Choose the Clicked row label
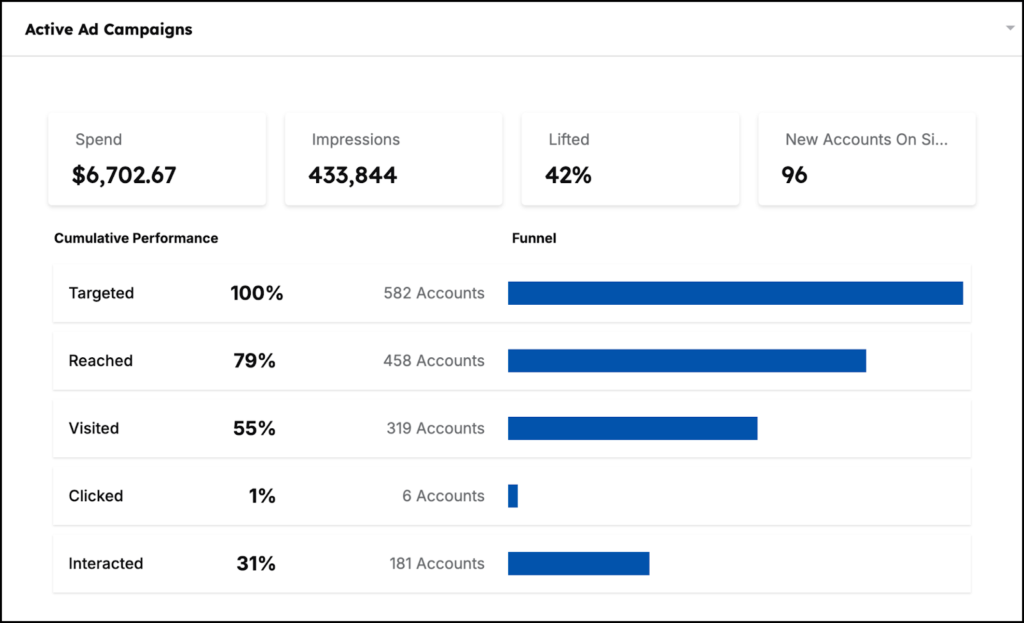Image resolution: width=1024 pixels, height=623 pixels. [96, 496]
